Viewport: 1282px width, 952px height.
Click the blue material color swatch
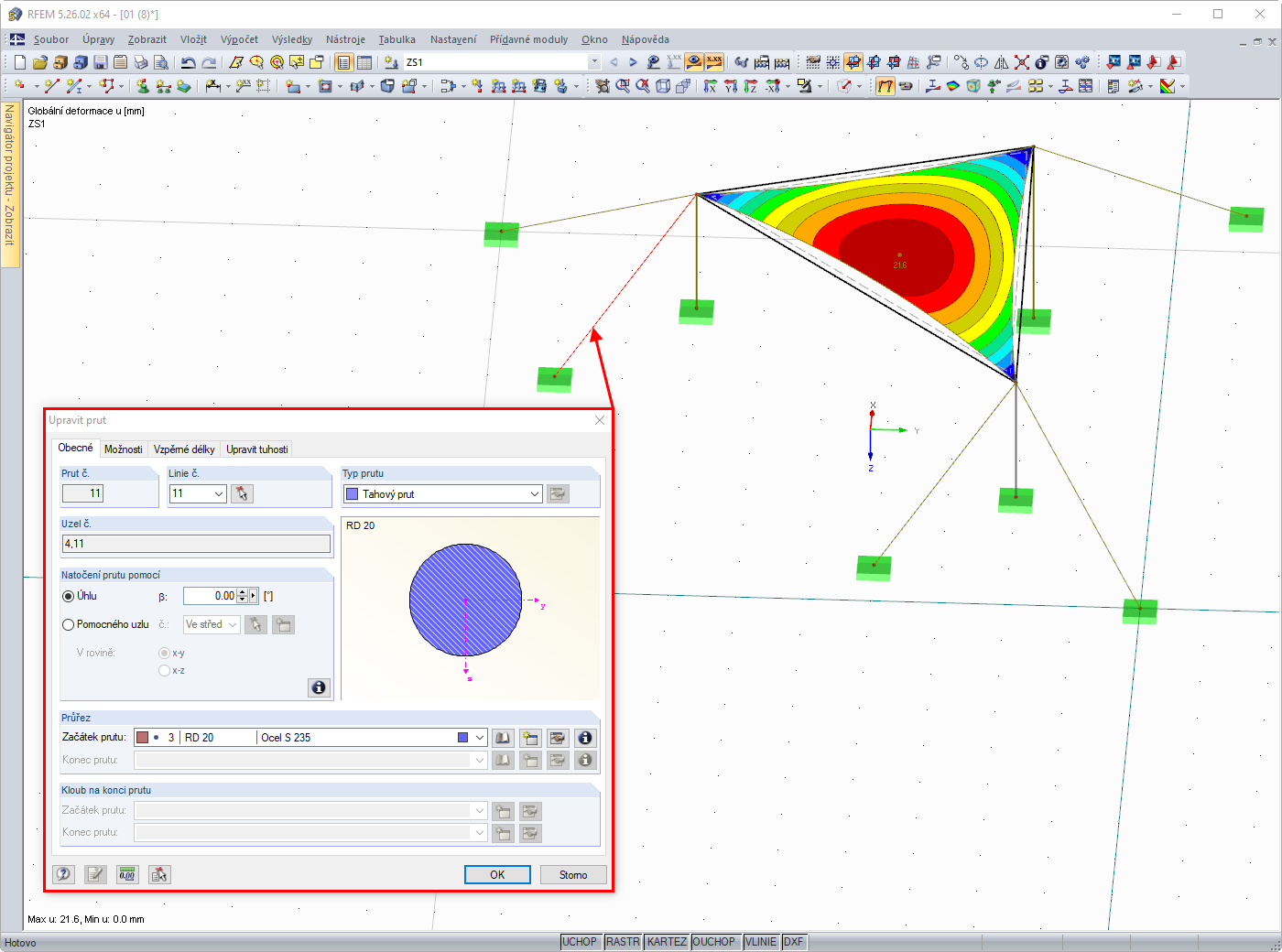pyautogui.click(x=463, y=738)
